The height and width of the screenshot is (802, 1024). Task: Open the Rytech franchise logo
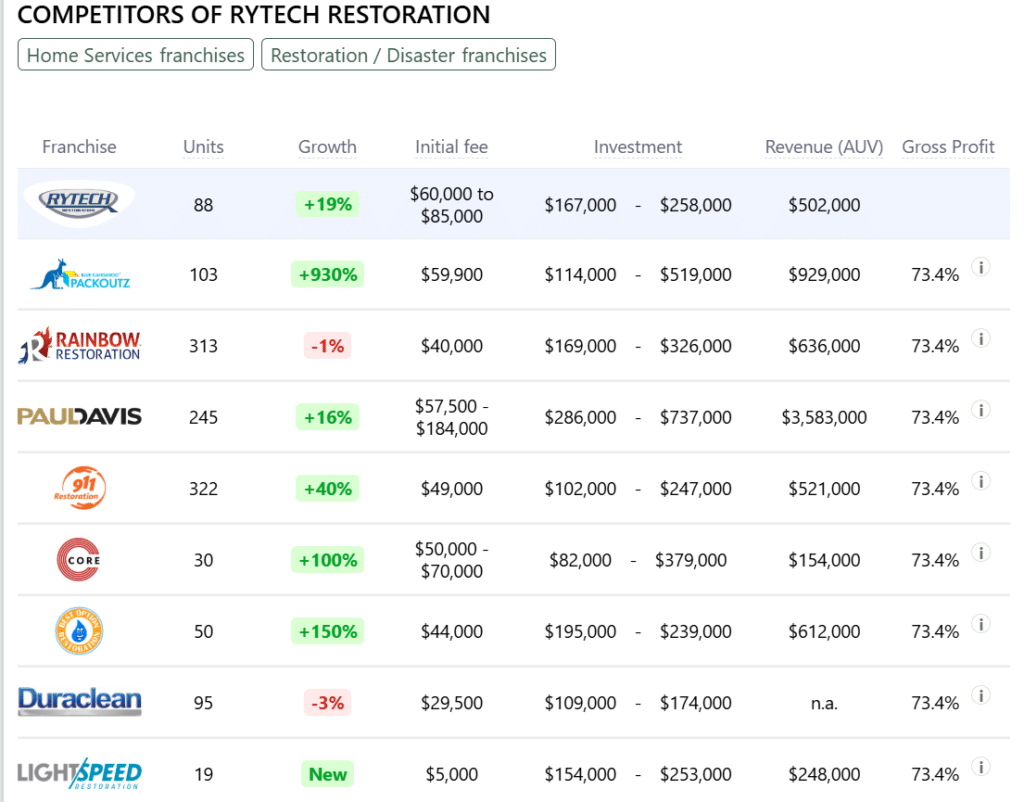pos(79,203)
